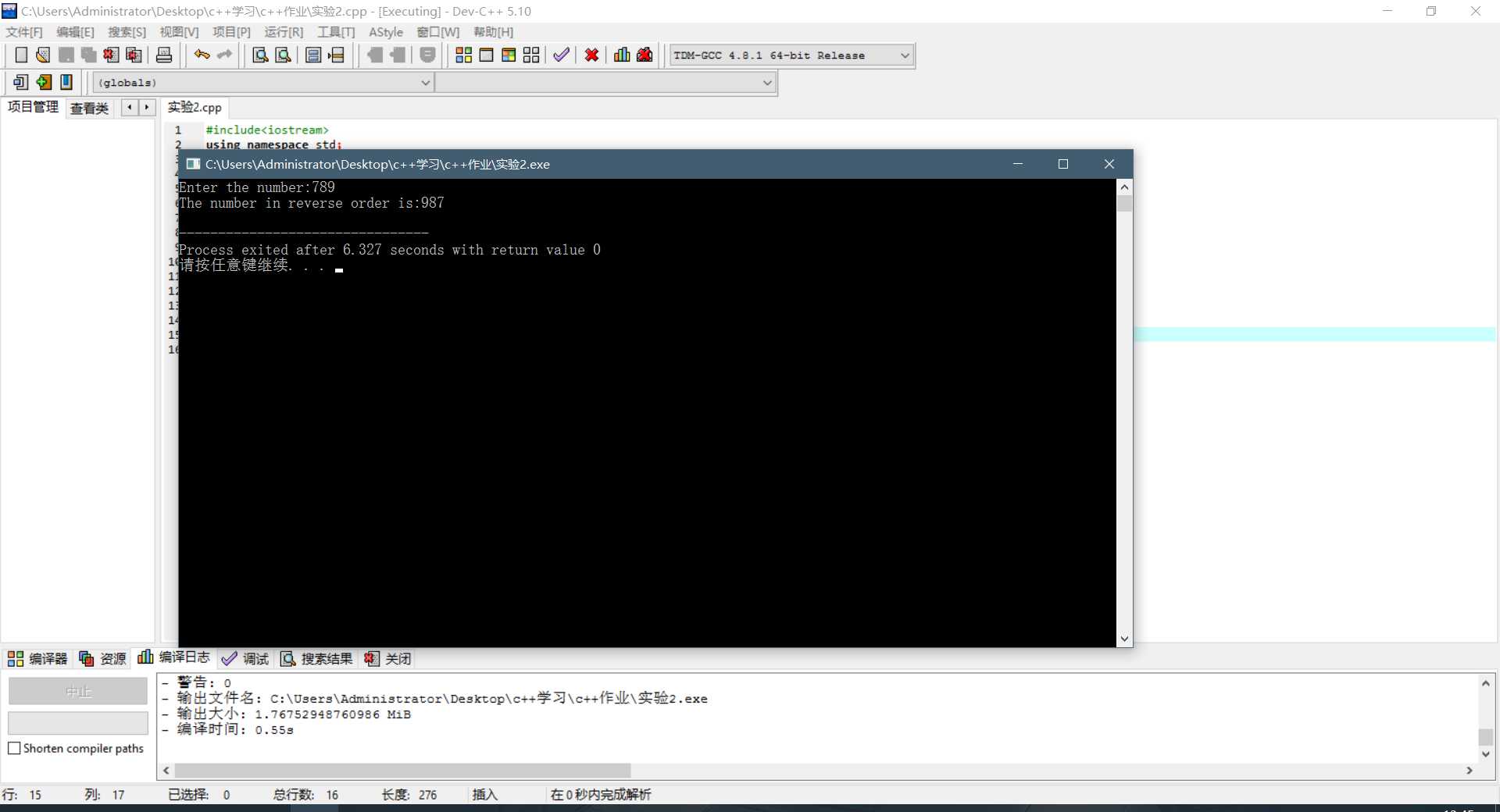Viewport: 1500px width, 812px height.
Task: Click the Replace magnifier icon
Action: [x=283, y=55]
